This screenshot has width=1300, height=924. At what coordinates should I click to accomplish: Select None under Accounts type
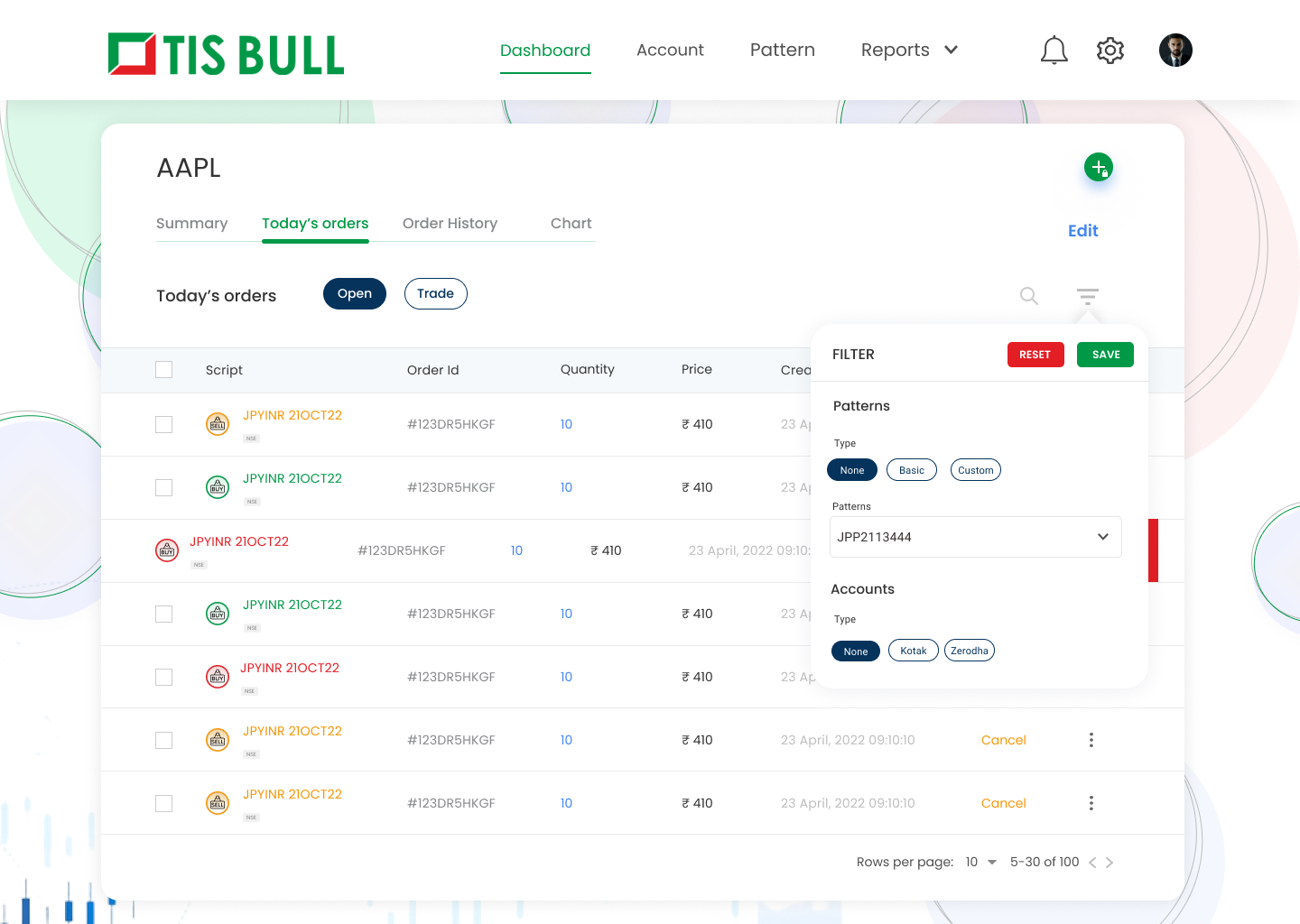tap(856, 651)
